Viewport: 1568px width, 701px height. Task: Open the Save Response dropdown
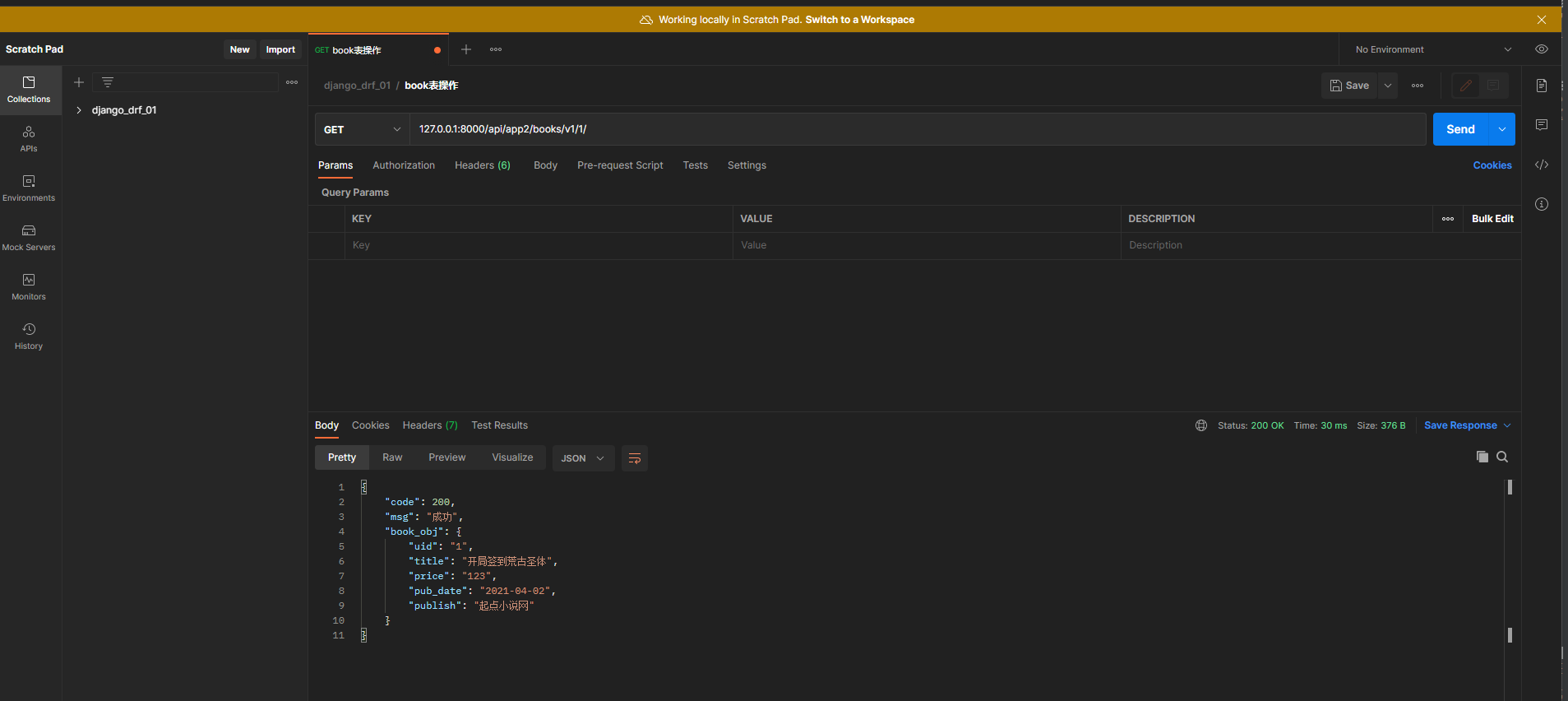point(1468,425)
